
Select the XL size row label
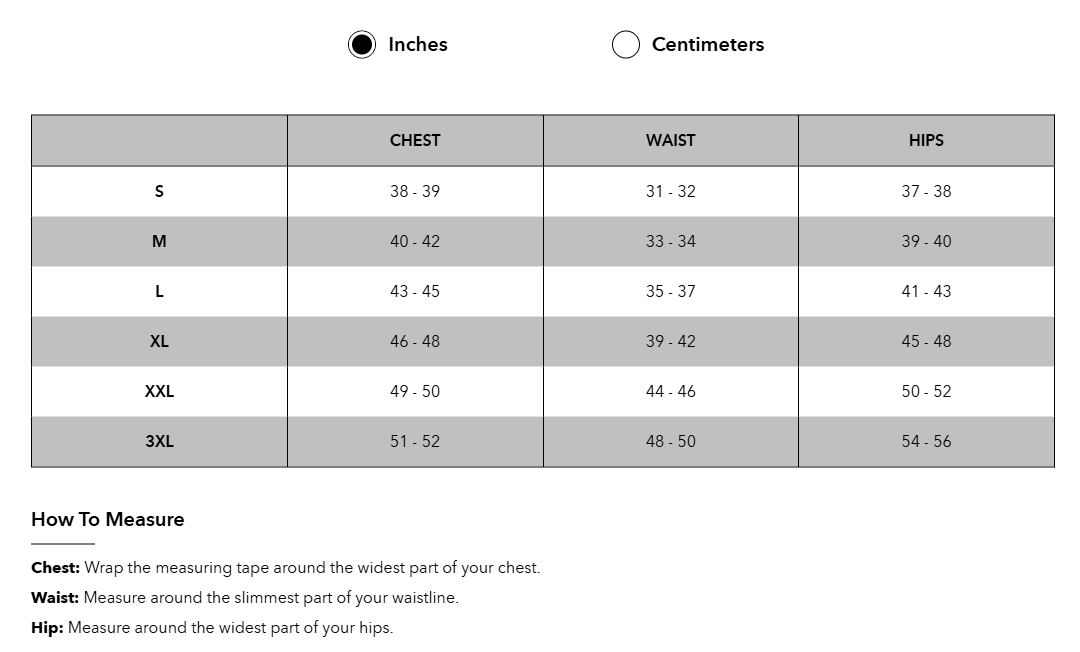click(159, 341)
